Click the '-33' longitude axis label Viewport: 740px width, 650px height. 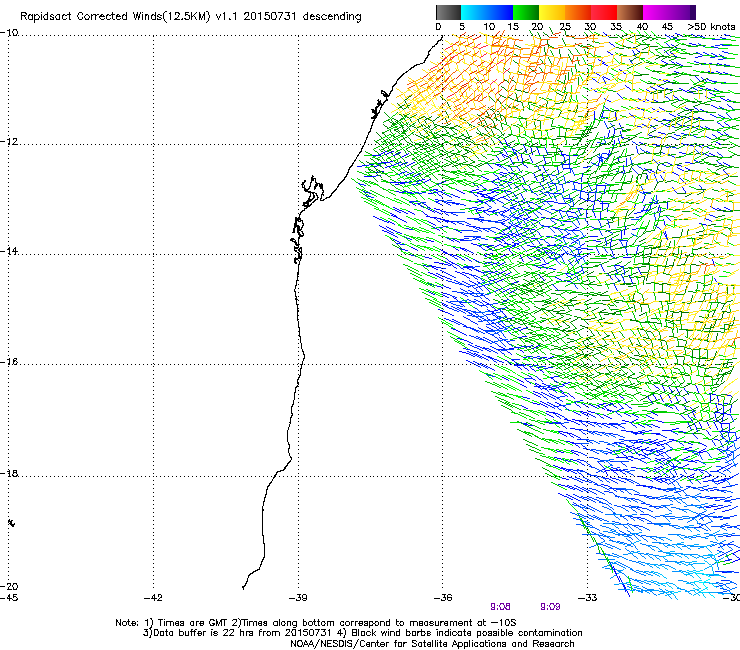tap(588, 598)
